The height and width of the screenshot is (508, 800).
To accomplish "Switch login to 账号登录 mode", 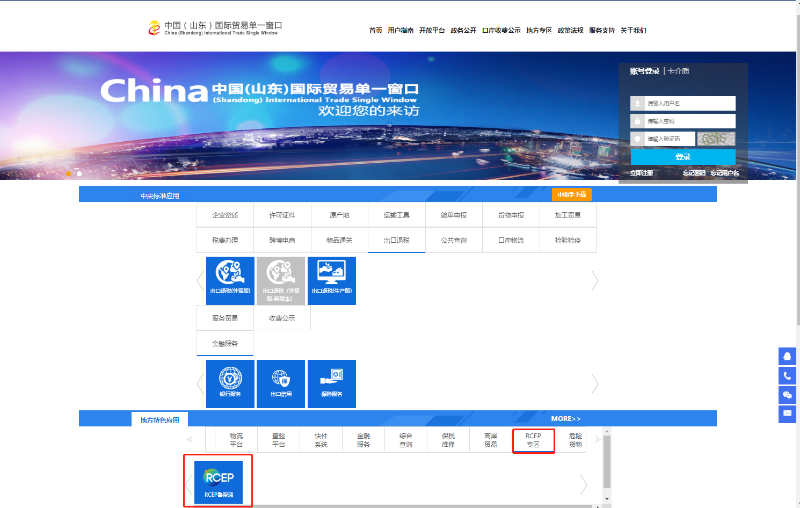I will point(644,71).
